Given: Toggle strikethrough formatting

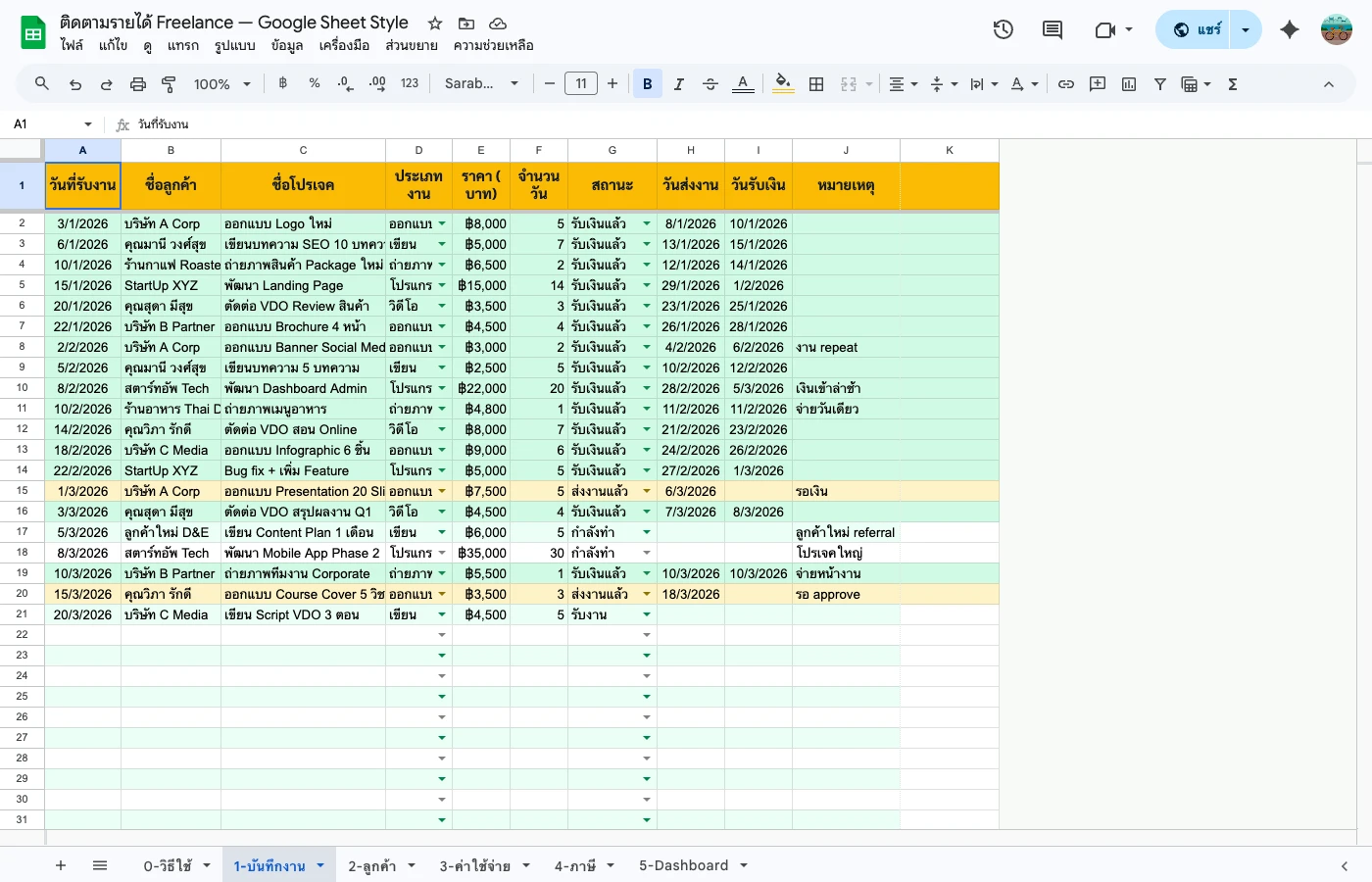Looking at the screenshot, I should 710,84.
